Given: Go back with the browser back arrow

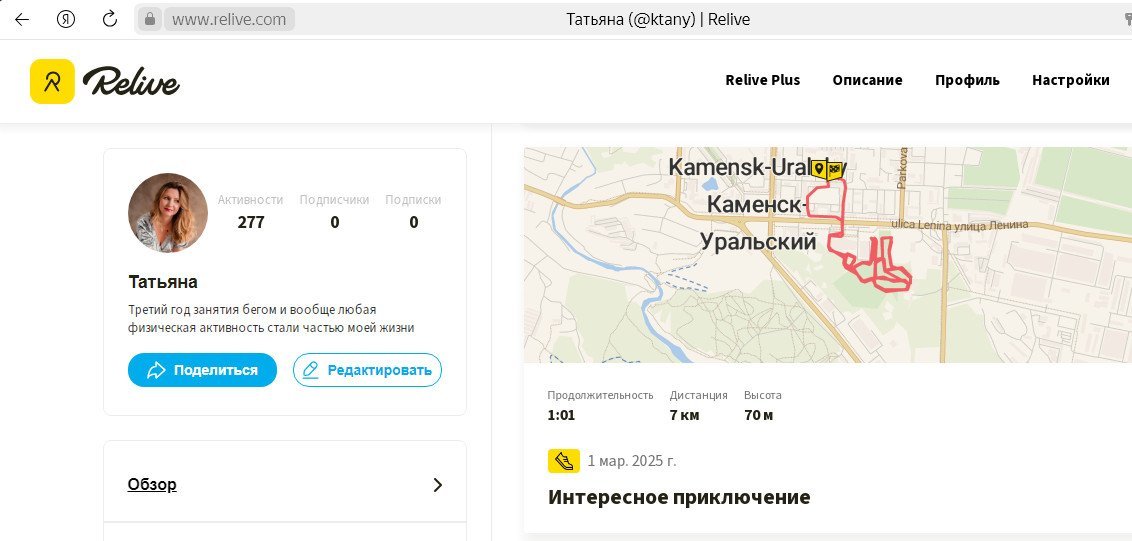Looking at the screenshot, I should (x=22, y=20).
